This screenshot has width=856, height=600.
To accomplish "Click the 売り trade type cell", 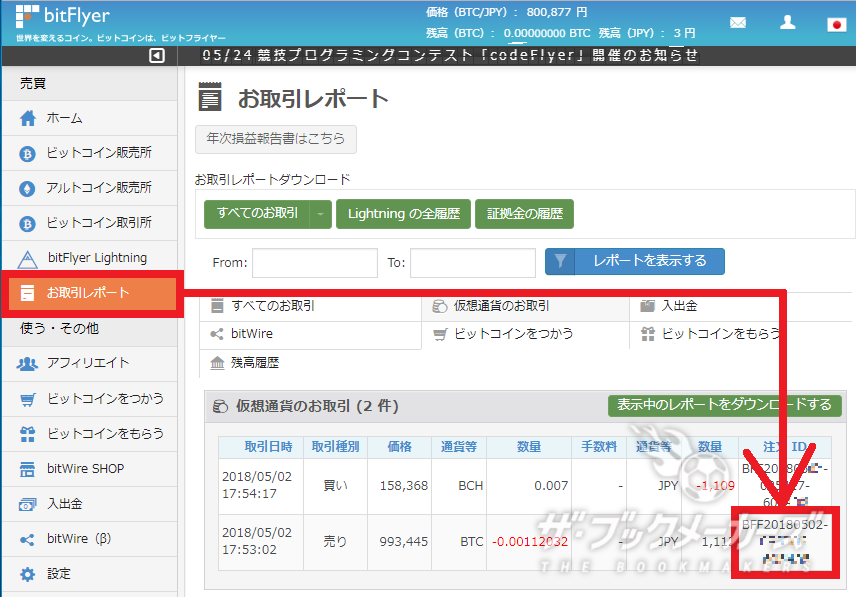I will point(335,542).
